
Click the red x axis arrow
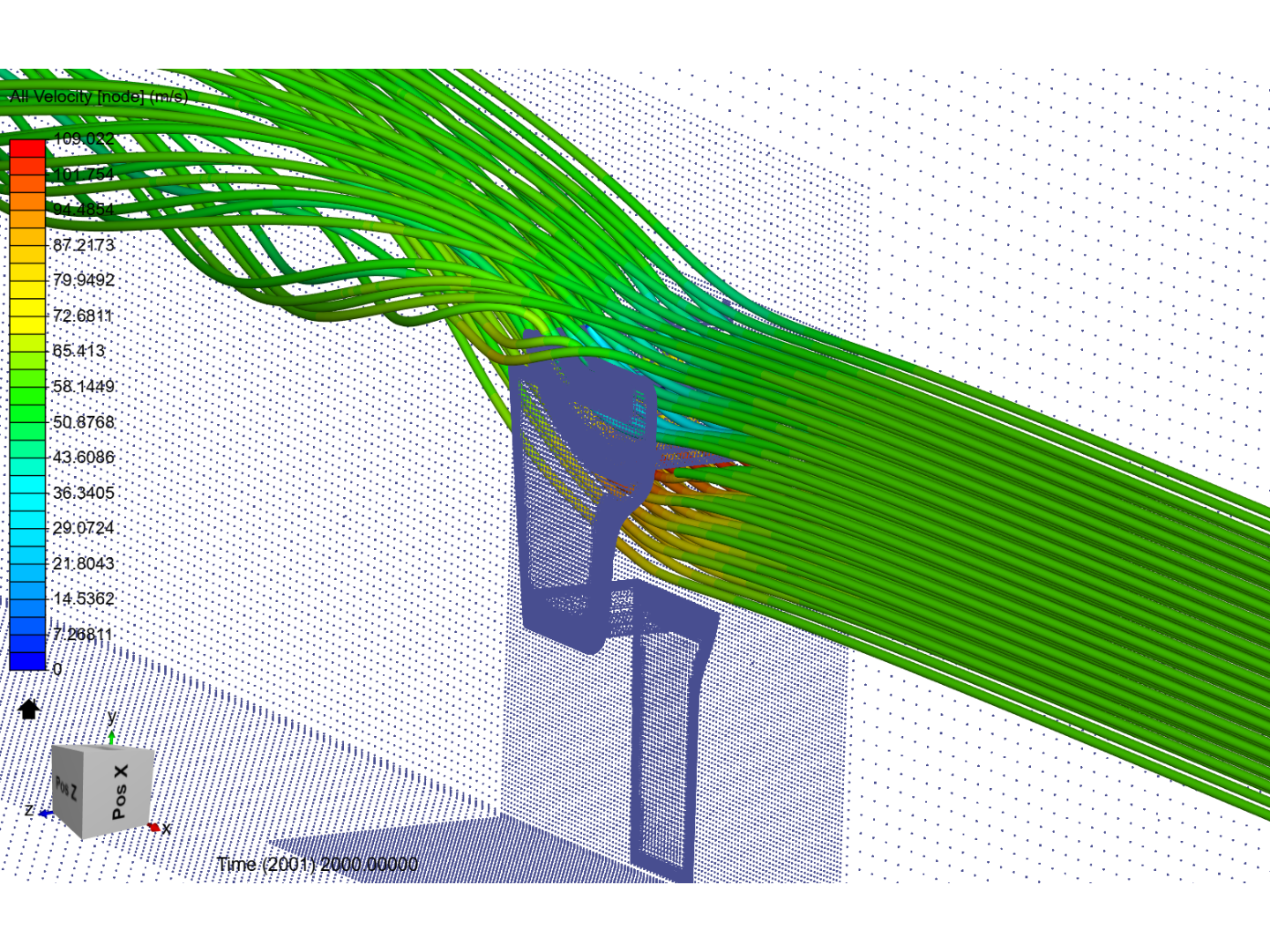click(x=154, y=827)
